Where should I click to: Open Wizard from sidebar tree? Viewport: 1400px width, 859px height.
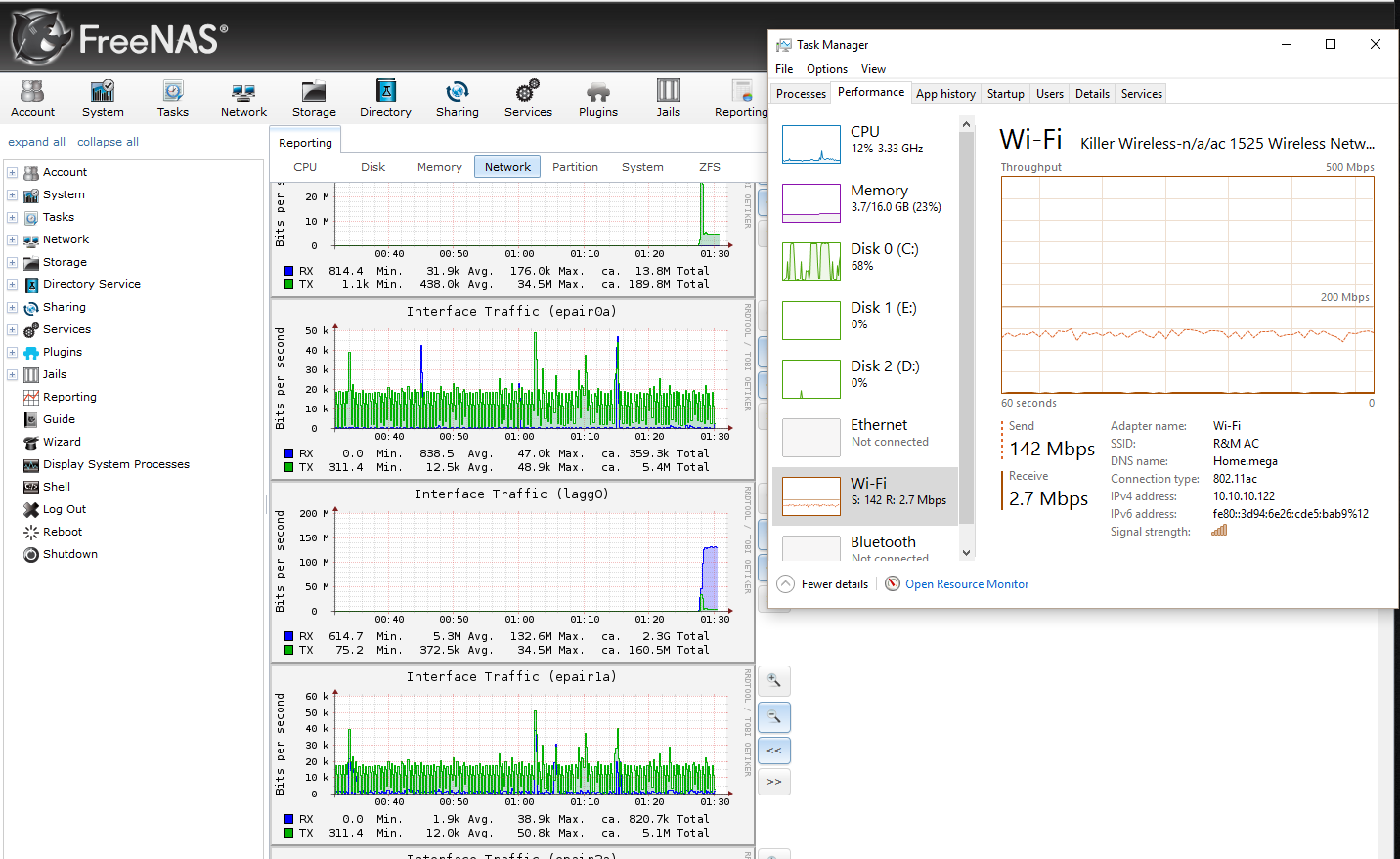pyautogui.click(x=62, y=442)
